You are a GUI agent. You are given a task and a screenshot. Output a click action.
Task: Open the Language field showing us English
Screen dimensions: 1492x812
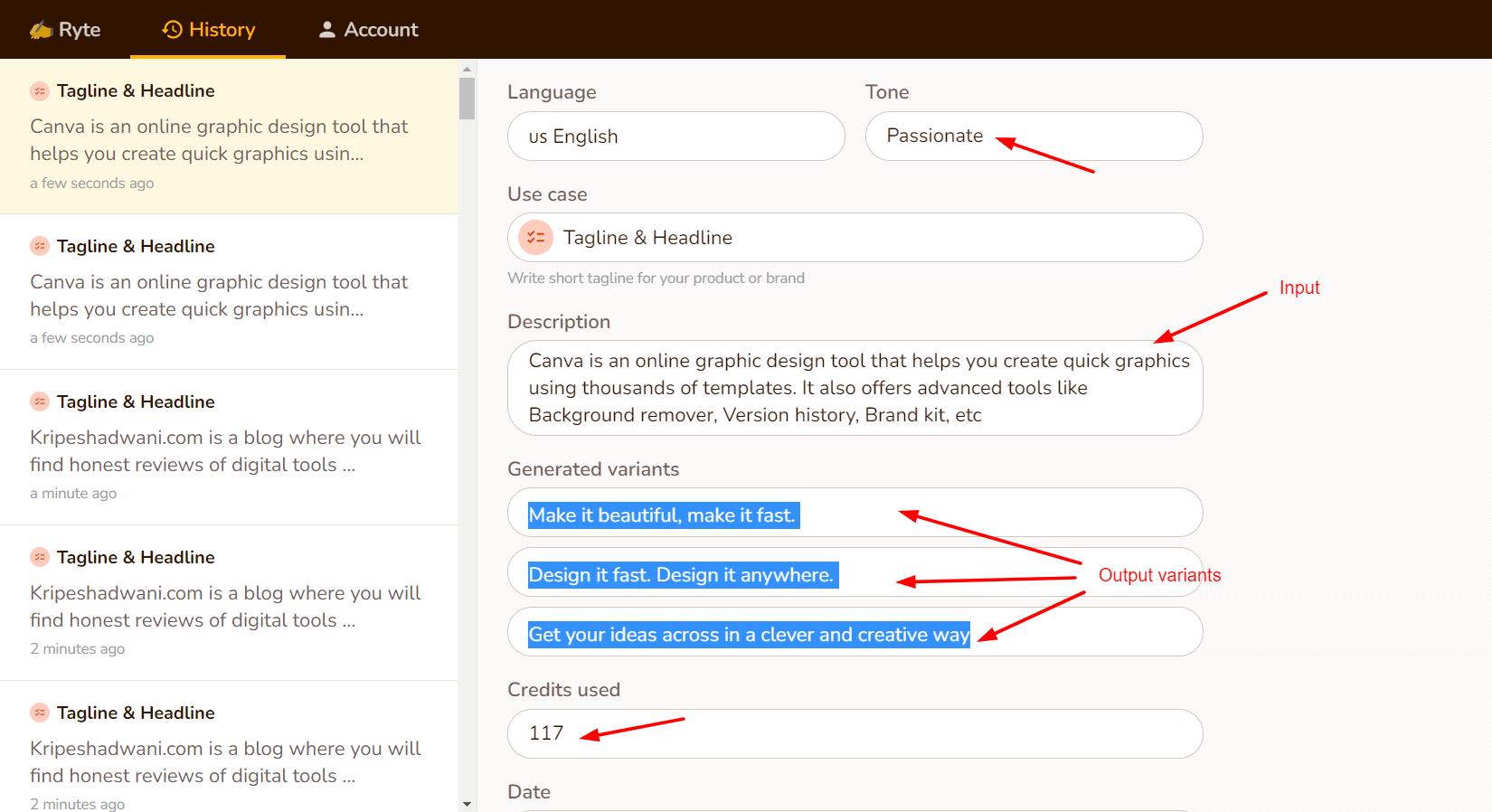675,137
